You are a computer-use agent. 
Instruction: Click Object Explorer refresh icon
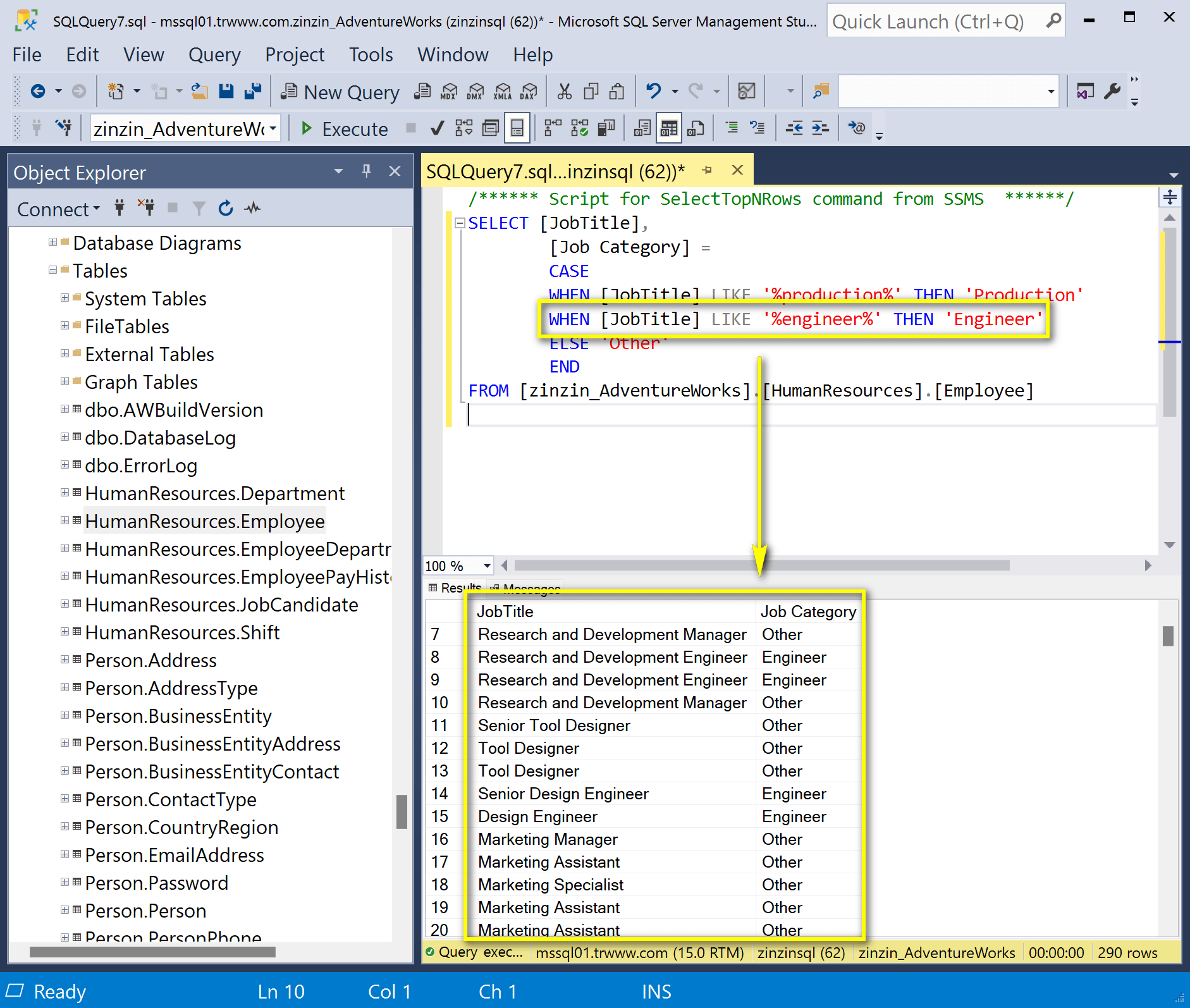tap(225, 208)
